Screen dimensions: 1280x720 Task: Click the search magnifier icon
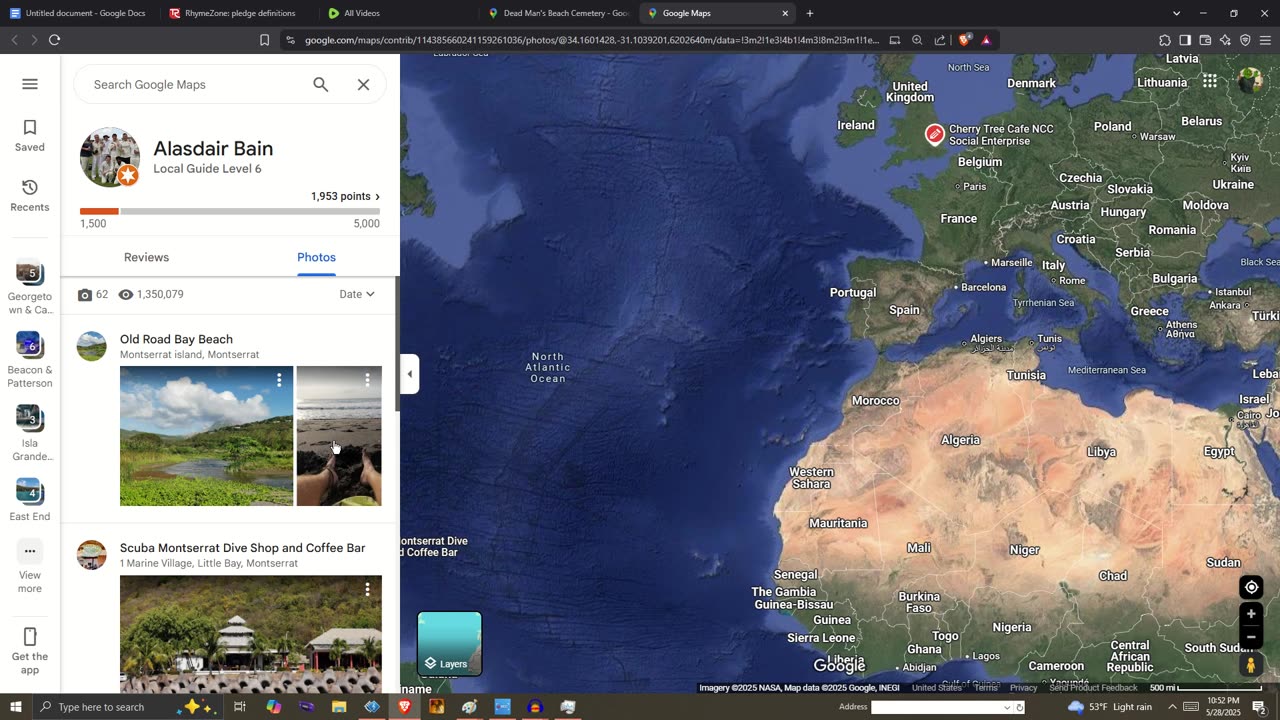point(321,85)
